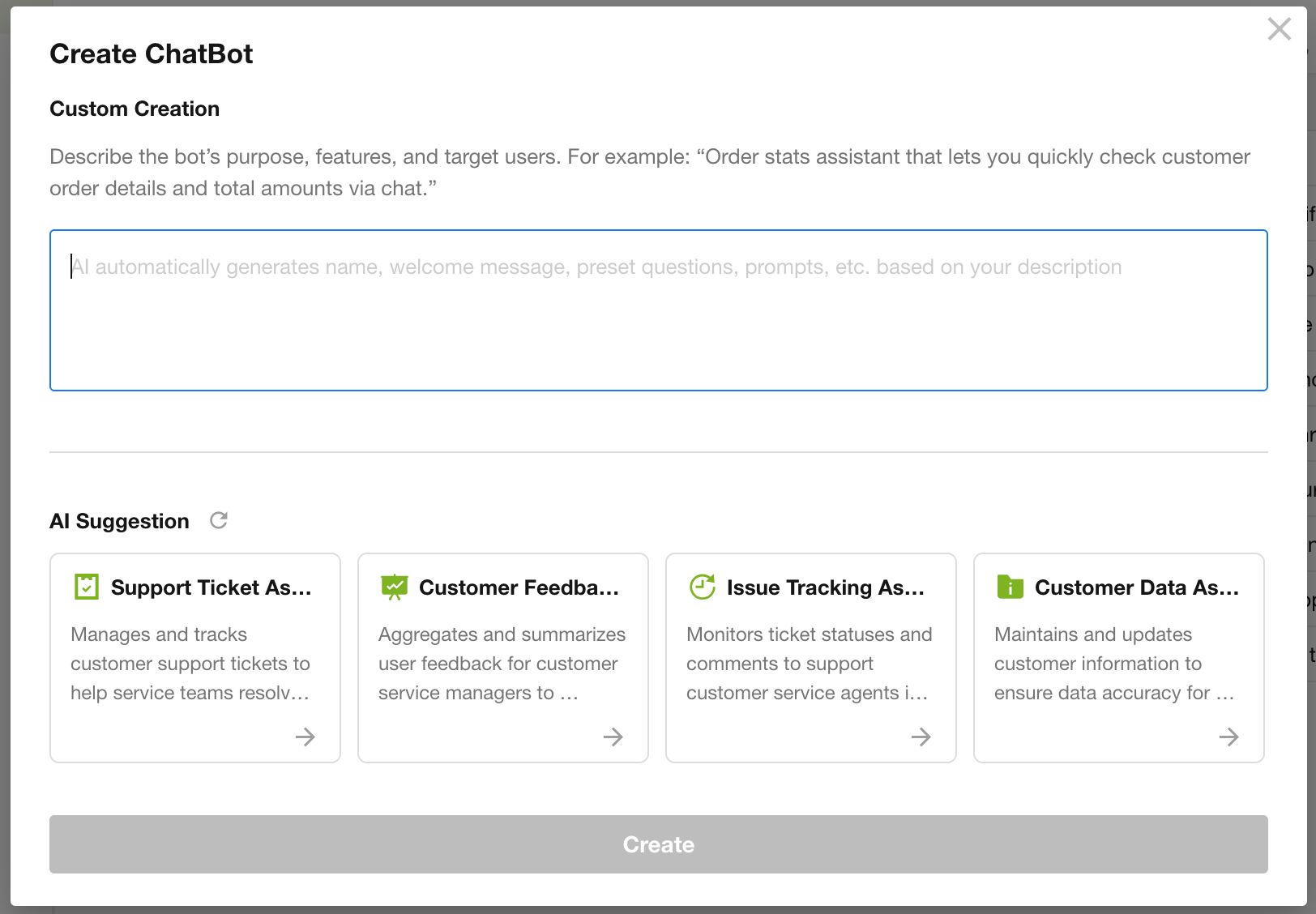Refresh the AI Suggestion list
Screen dimensions: 1316x914
click(x=219, y=520)
